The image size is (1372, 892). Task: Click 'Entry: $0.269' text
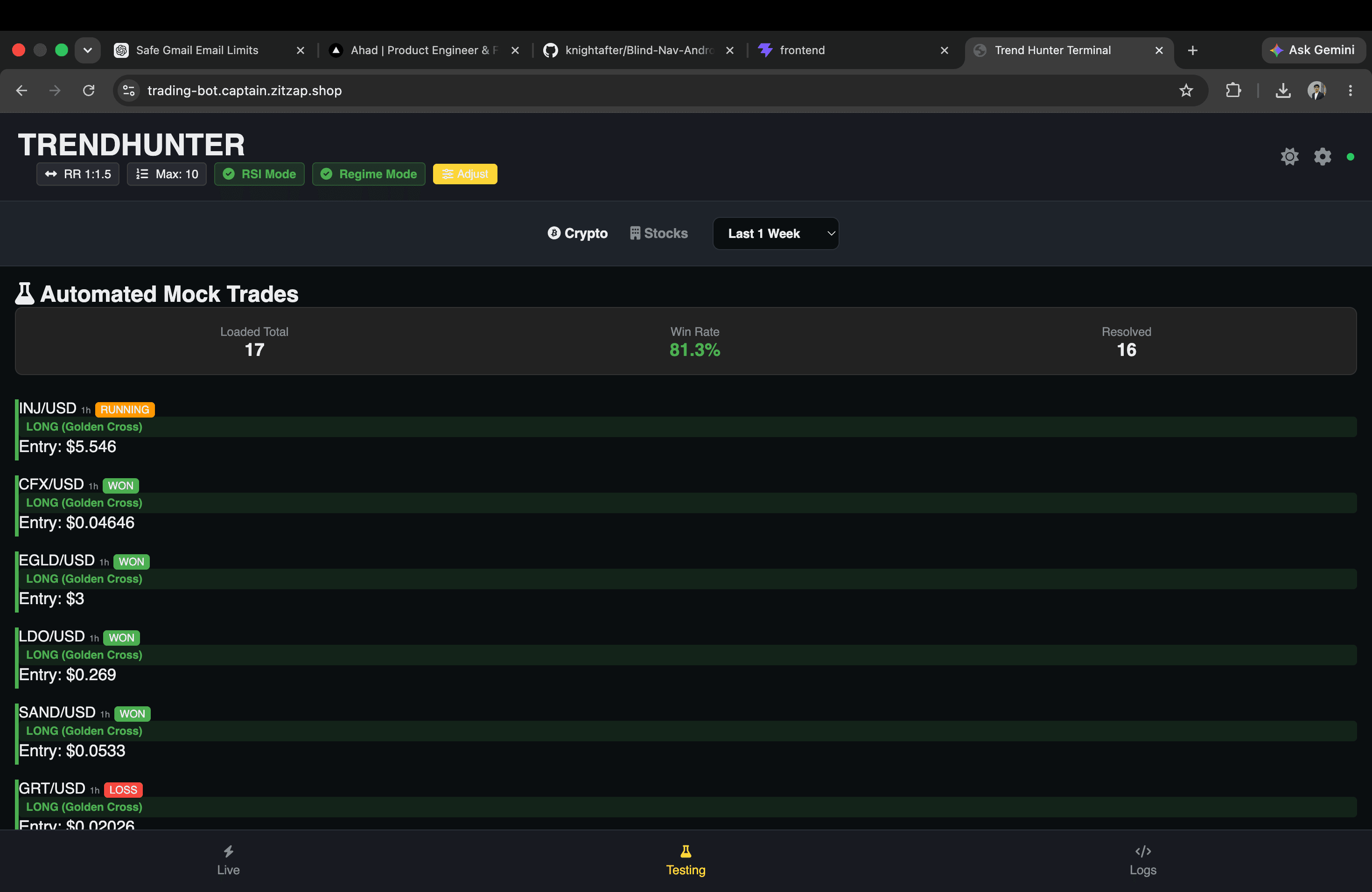click(x=68, y=675)
